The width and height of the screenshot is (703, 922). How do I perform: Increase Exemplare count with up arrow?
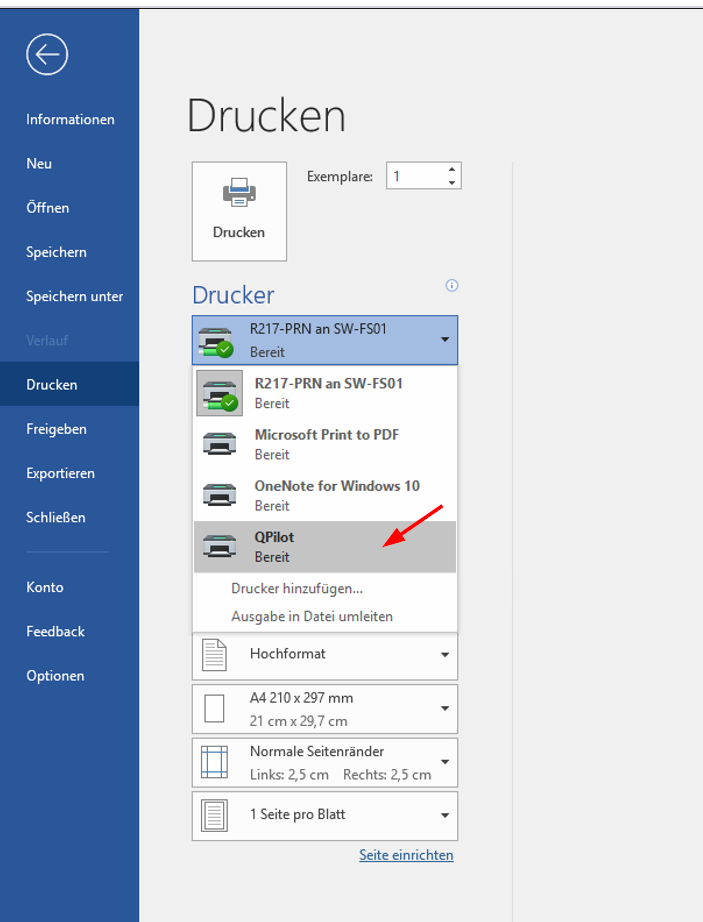[x=452, y=170]
